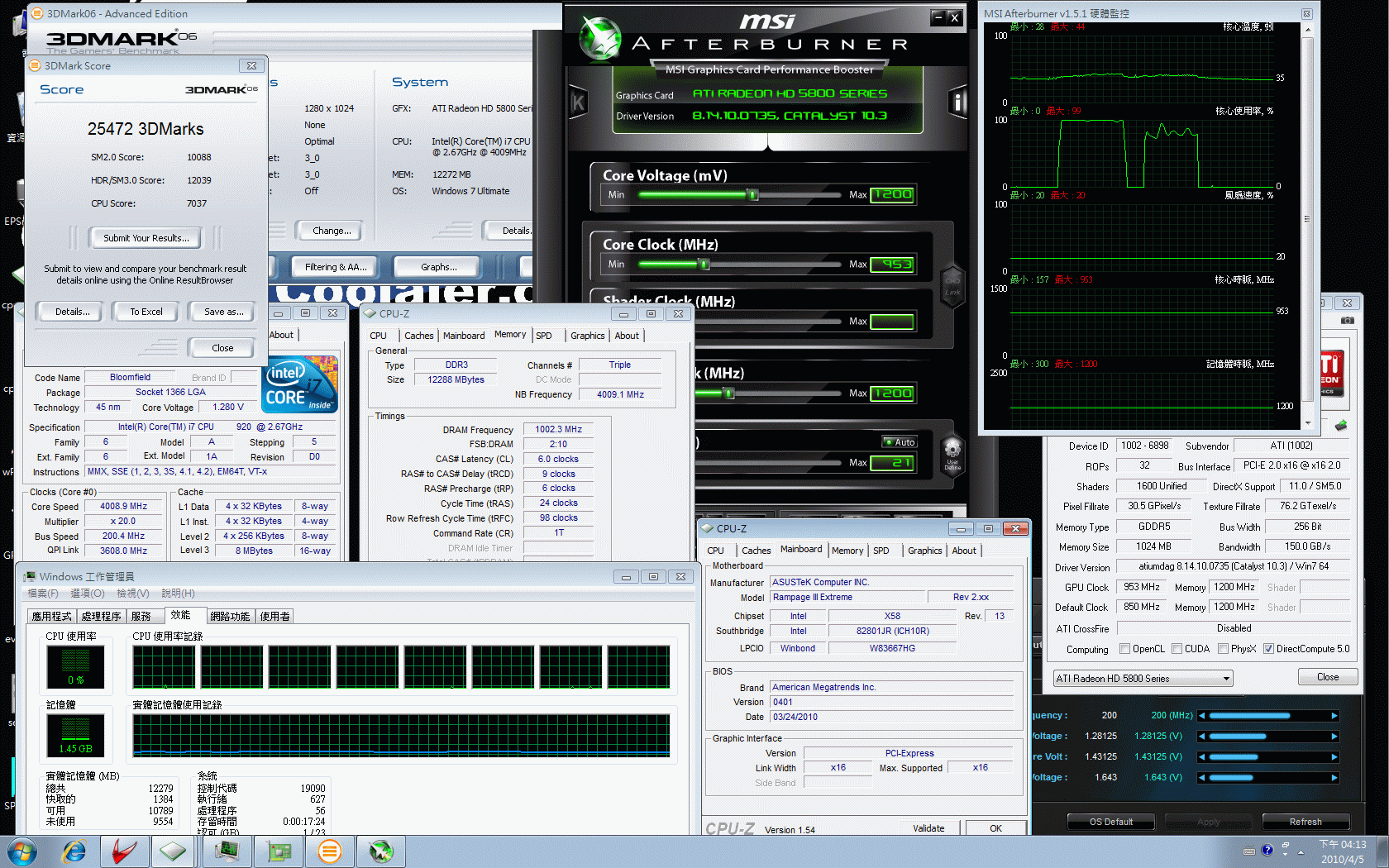
Task: Toggle the PhysX checkbox in GPU-Z
Action: (x=1223, y=649)
